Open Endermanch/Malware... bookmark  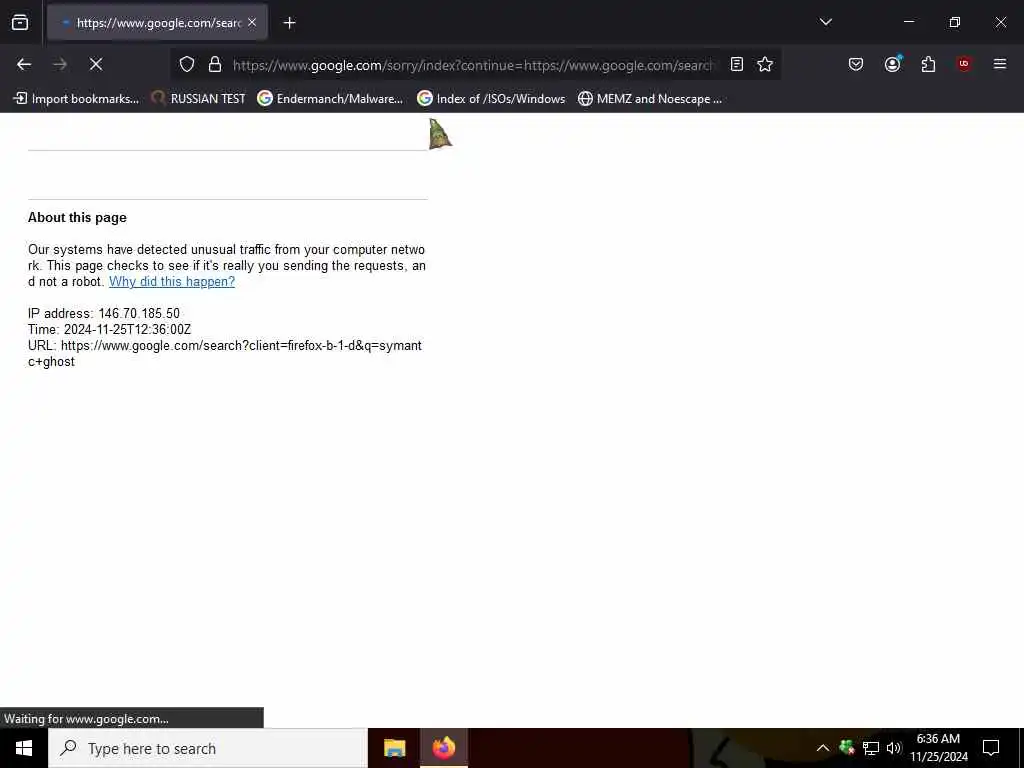pos(330,99)
